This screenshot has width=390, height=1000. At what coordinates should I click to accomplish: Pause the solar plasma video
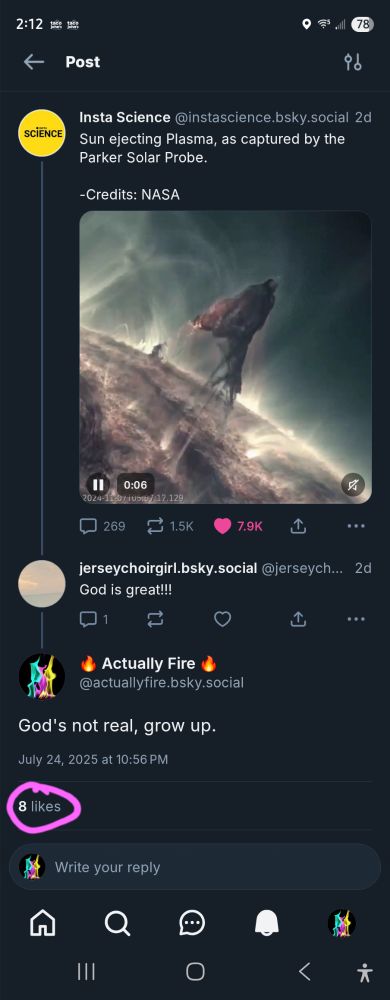(98, 485)
